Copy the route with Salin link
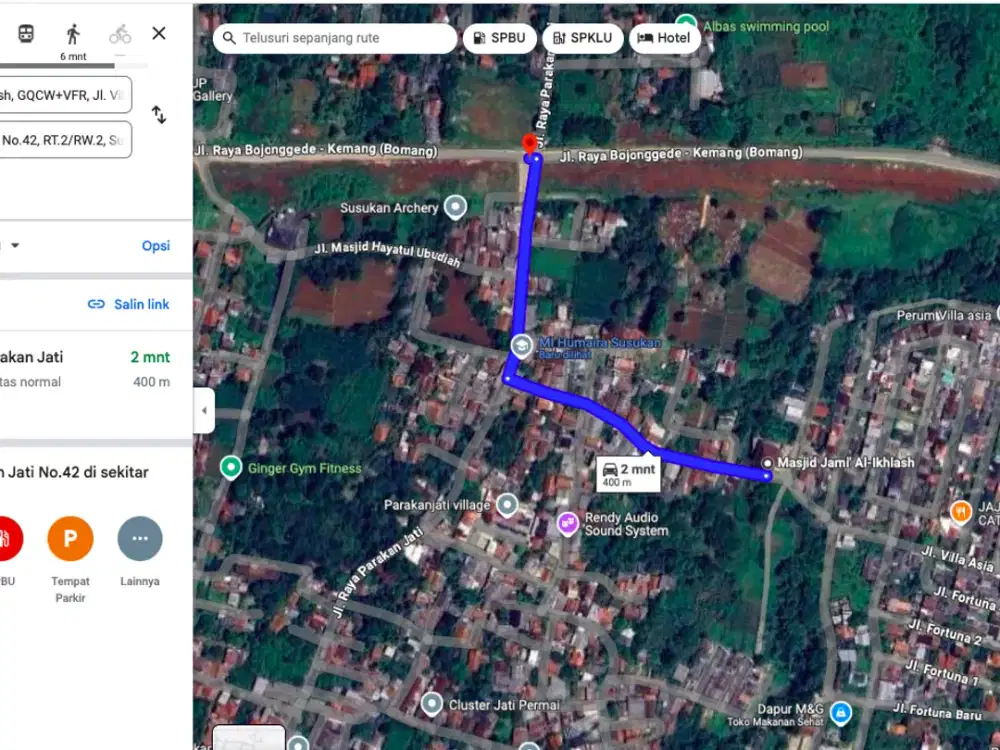Screen dimensions: 1000x750 pos(129,304)
